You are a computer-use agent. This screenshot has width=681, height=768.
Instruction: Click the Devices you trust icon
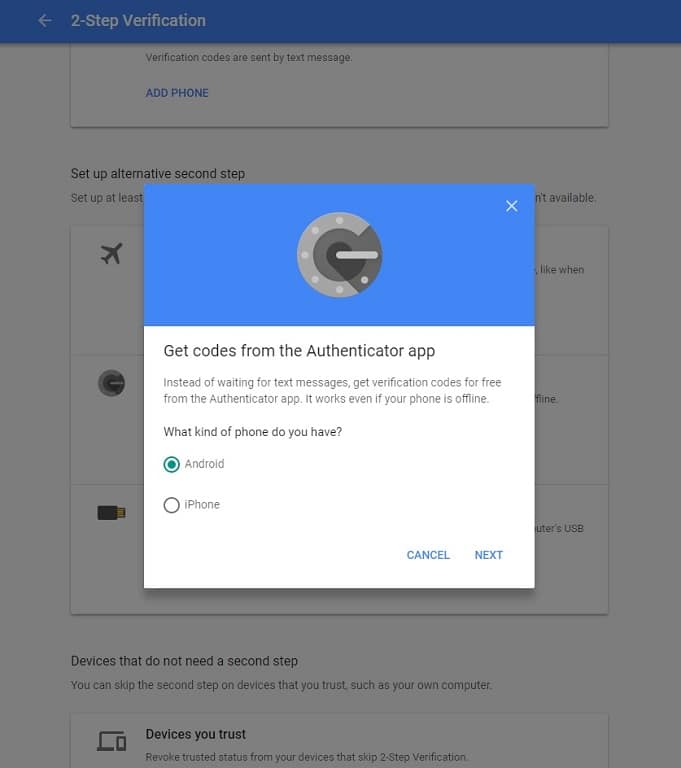pyautogui.click(x=112, y=741)
